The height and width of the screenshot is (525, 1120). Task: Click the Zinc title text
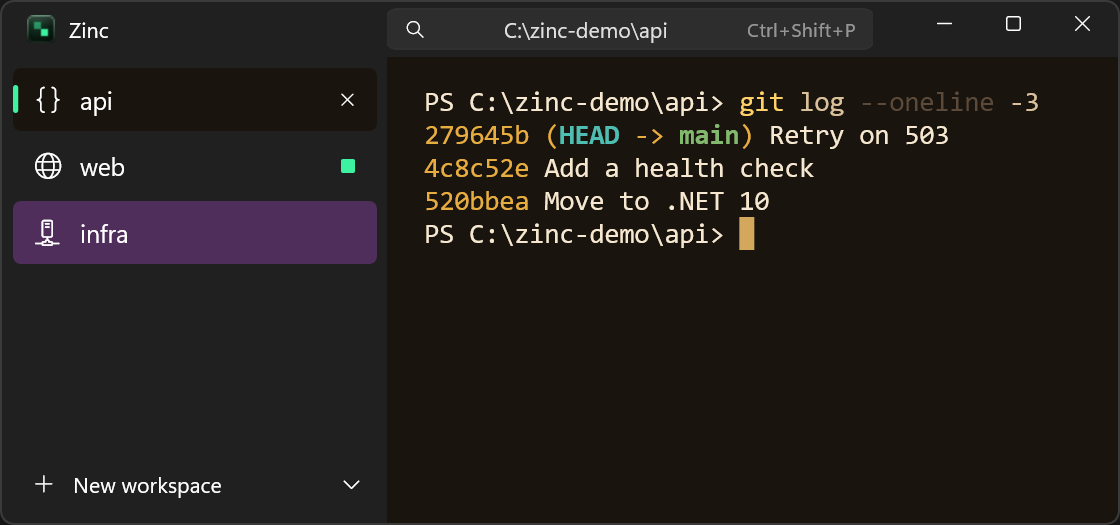(x=89, y=31)
